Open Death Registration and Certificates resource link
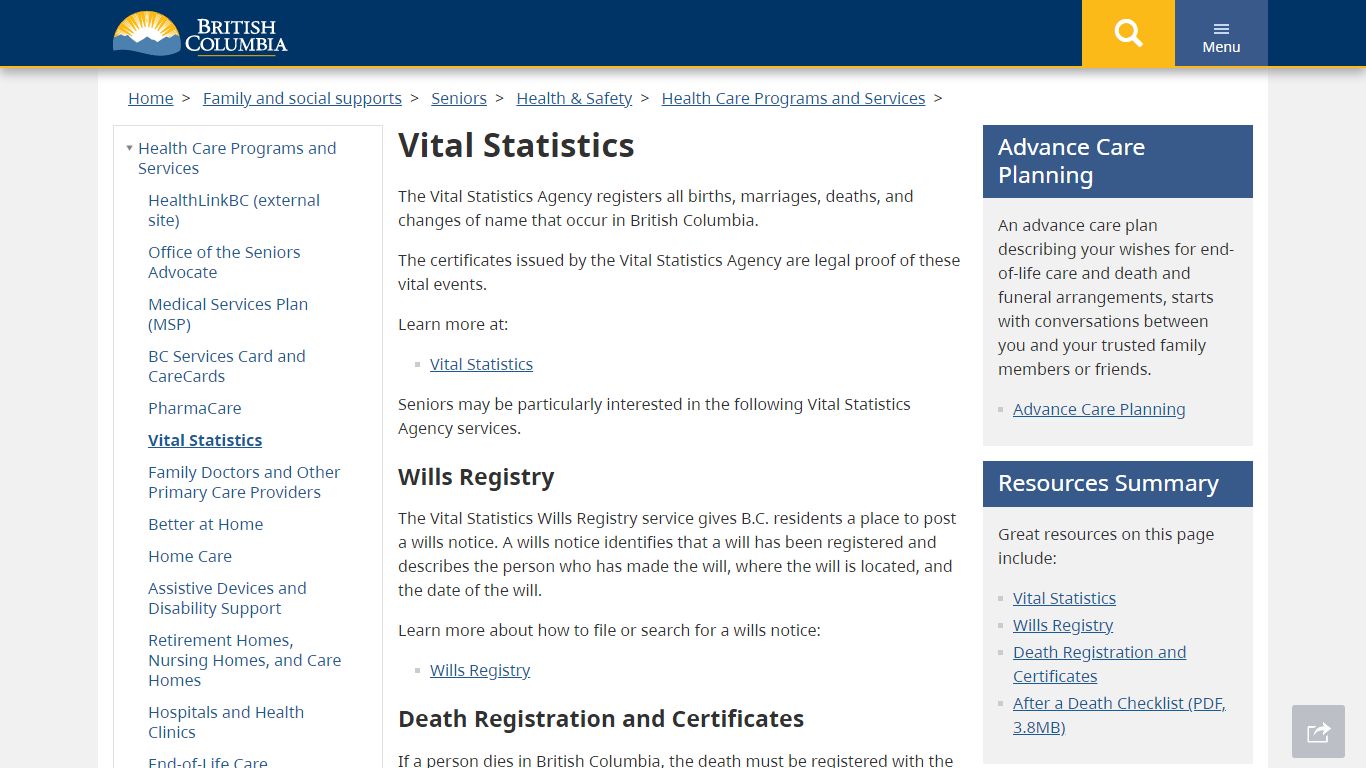Viewport: 1366px width, 768px height. click(1099, 664)
